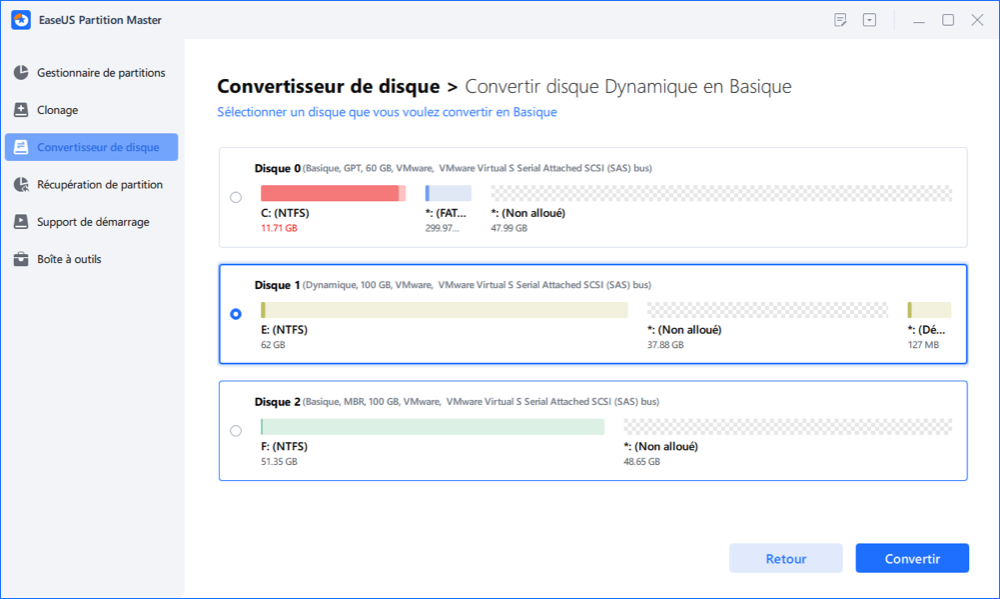This screenshot has height=599, width=1000.
Task: Click the green F: (NTFS) partition bar
Action: [x=432, y=427]
